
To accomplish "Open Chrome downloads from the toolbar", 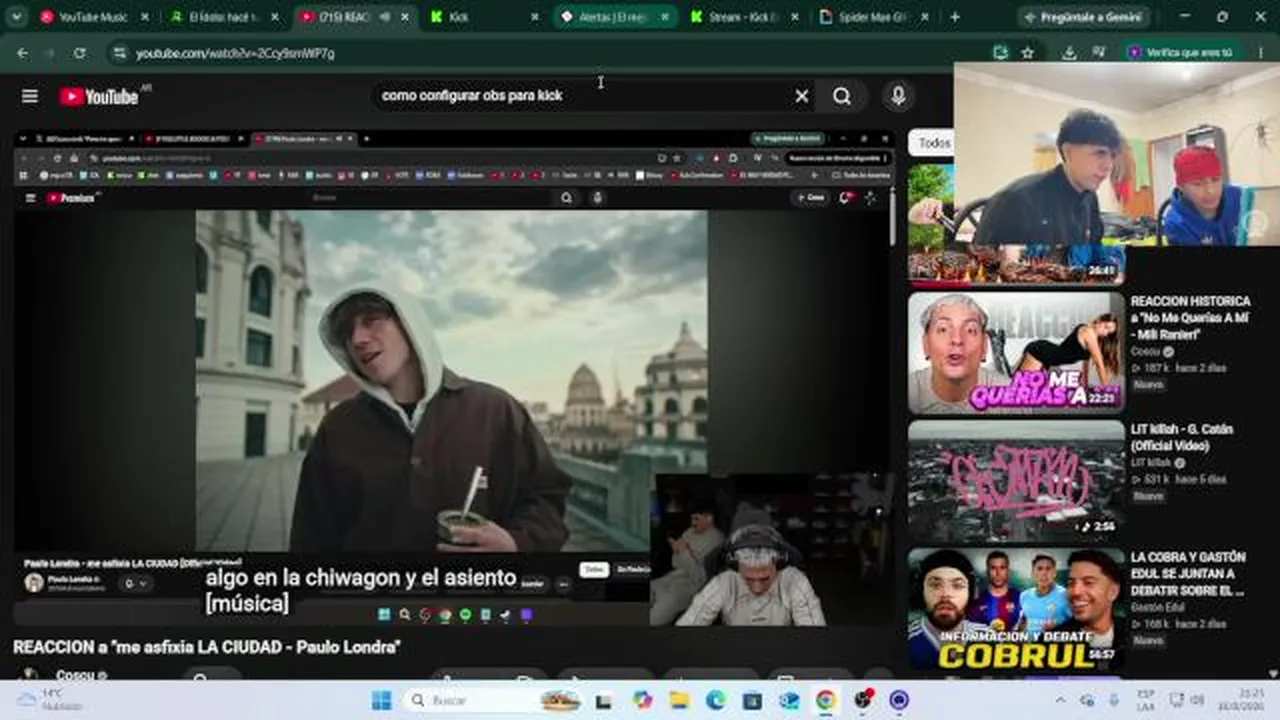I will pos(1069,53).
